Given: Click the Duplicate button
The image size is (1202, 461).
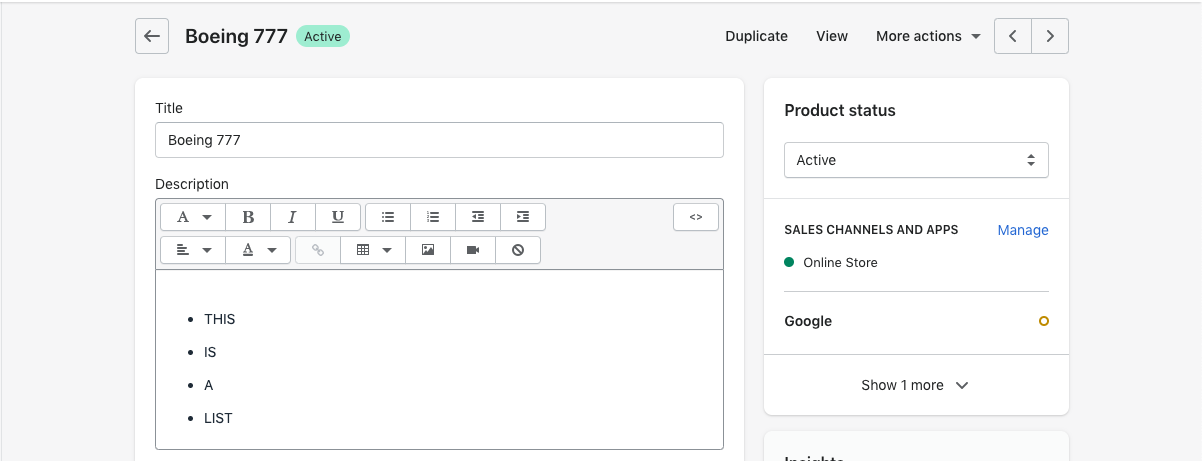Looking at the screenshot, I should pos(756,36).
